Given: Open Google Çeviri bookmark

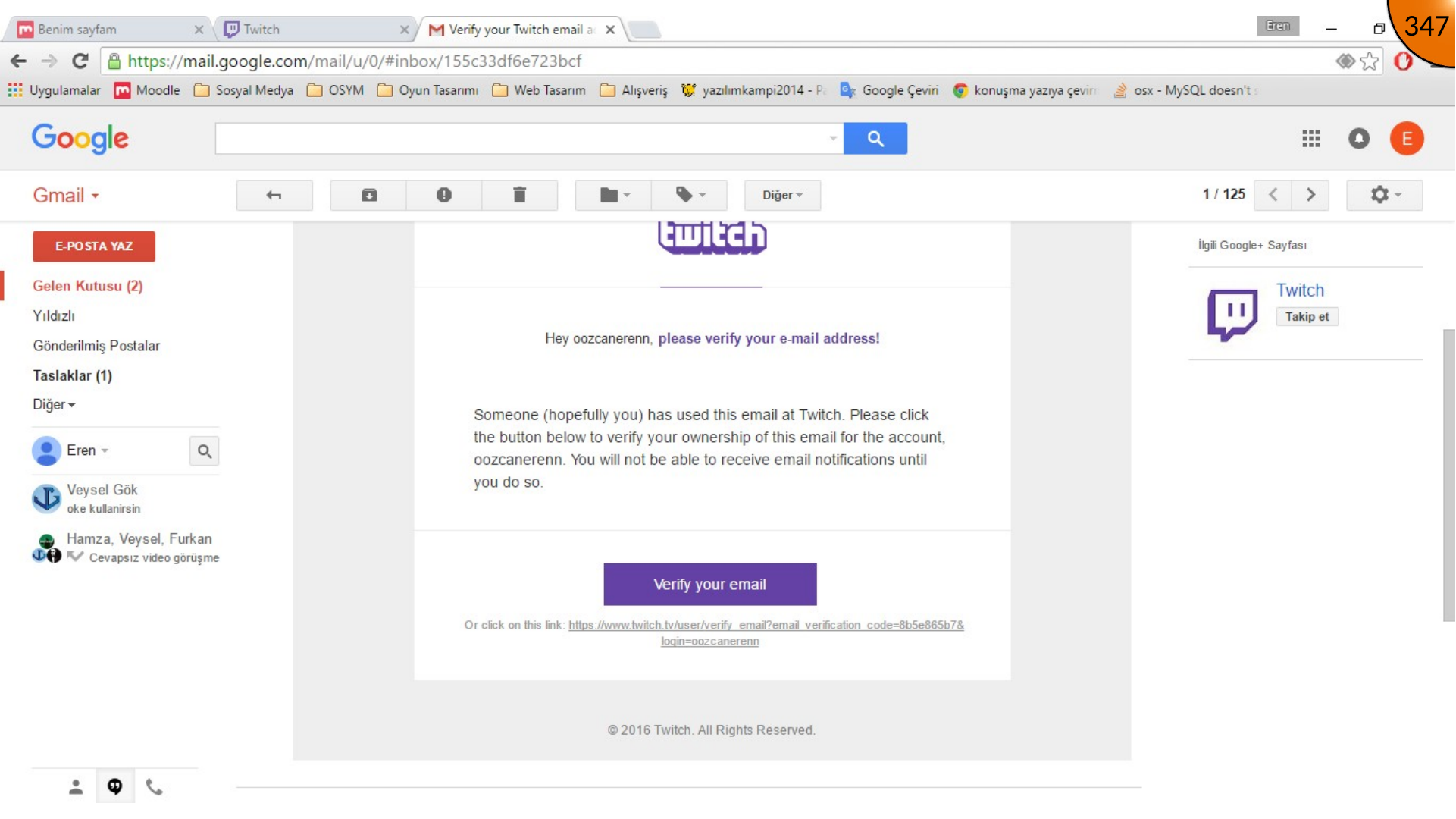Looking at the screenshot, I should 890,90.
